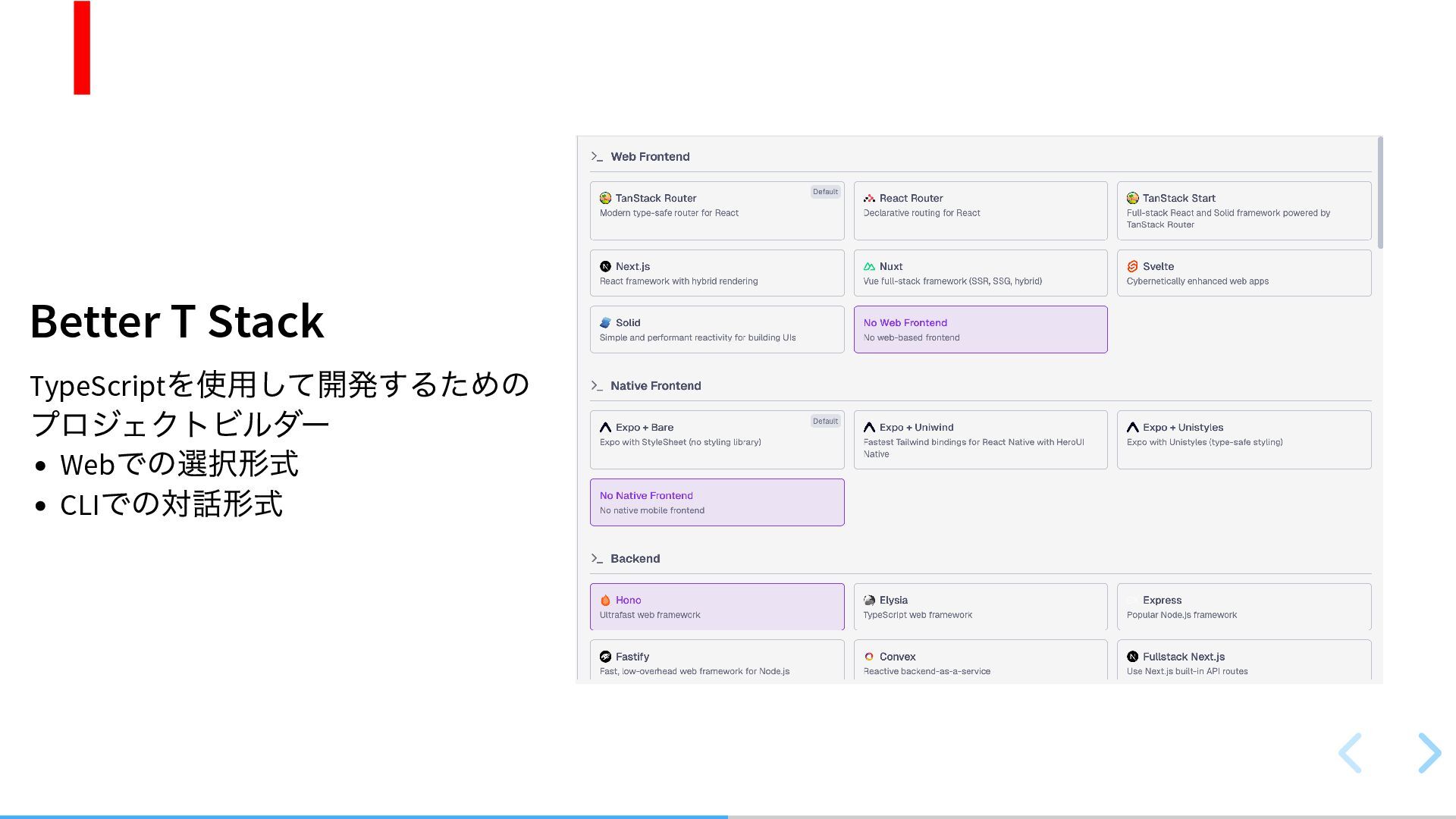Advance to the next slide
The width and height of the screenshot is (1456, 819).
pos(1429,753)
